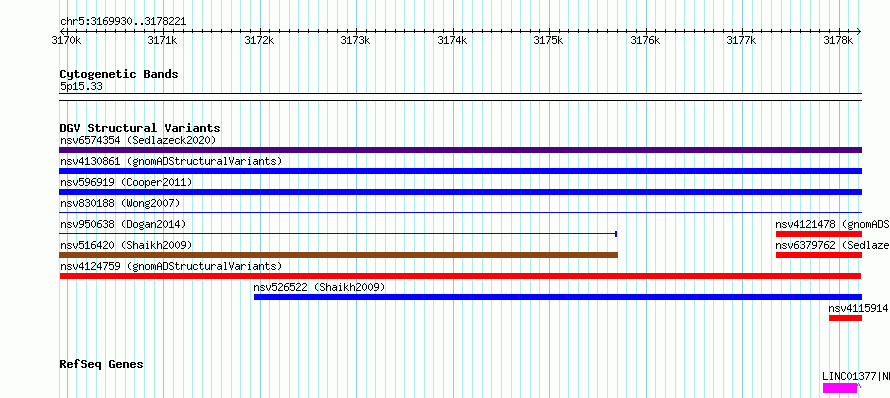Open the nsv4121478 label text
This screenshot has height=398, width=890.
tap(833, 224)
